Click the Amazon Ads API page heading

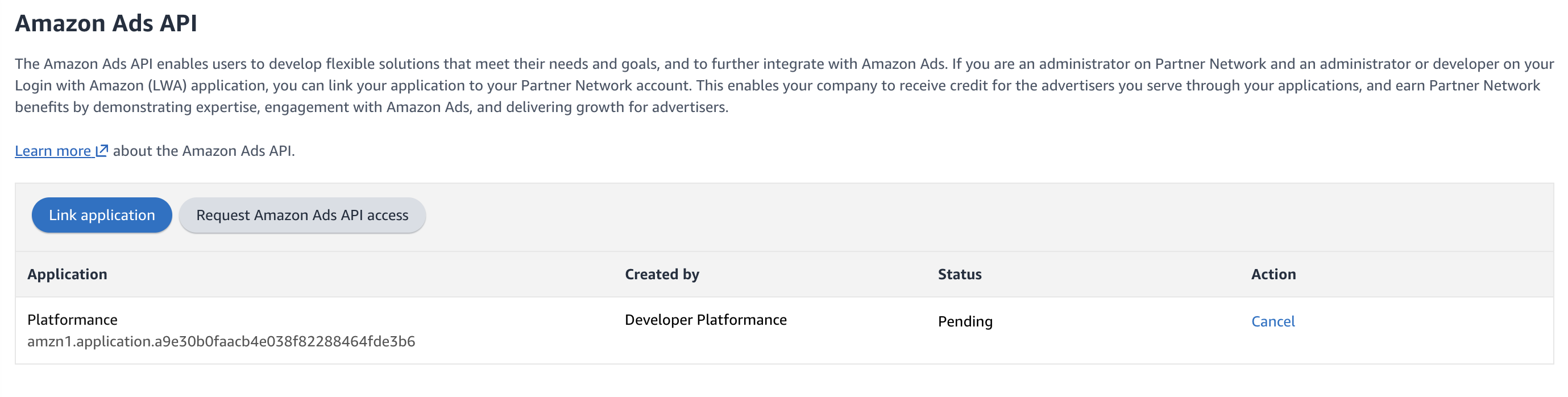click(x=106, y=23)
